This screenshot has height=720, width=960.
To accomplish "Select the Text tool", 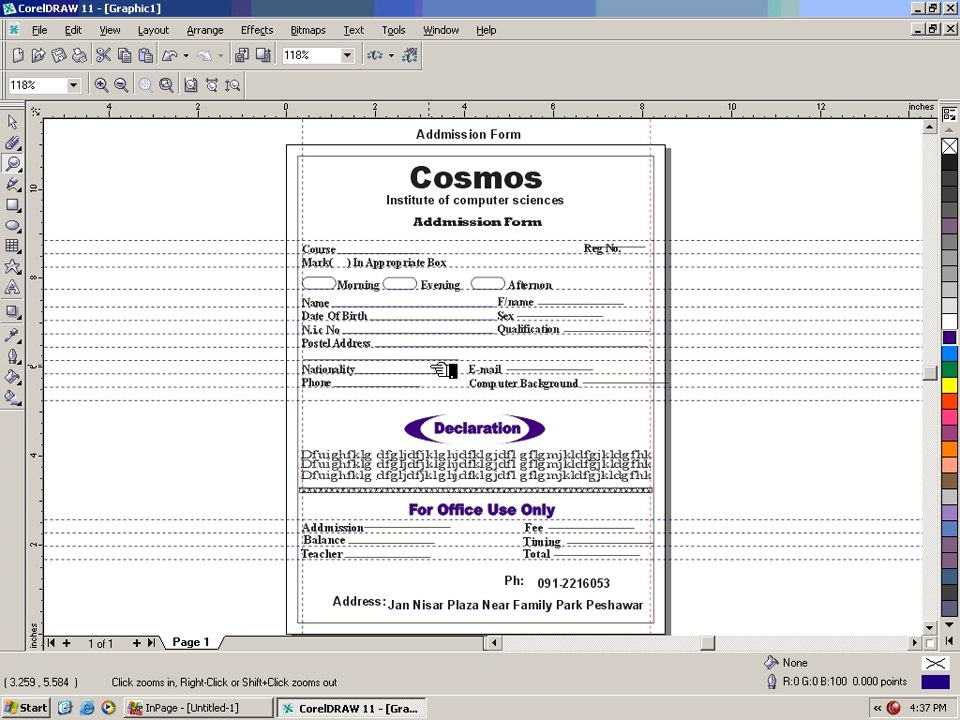I will tap(12, 288).
